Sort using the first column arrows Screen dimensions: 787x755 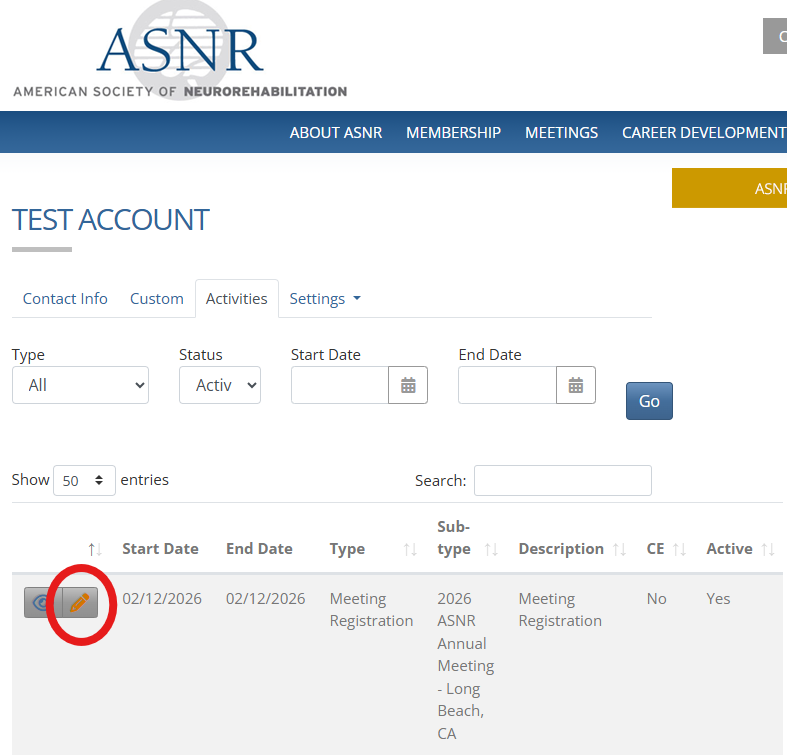[95, 549]
